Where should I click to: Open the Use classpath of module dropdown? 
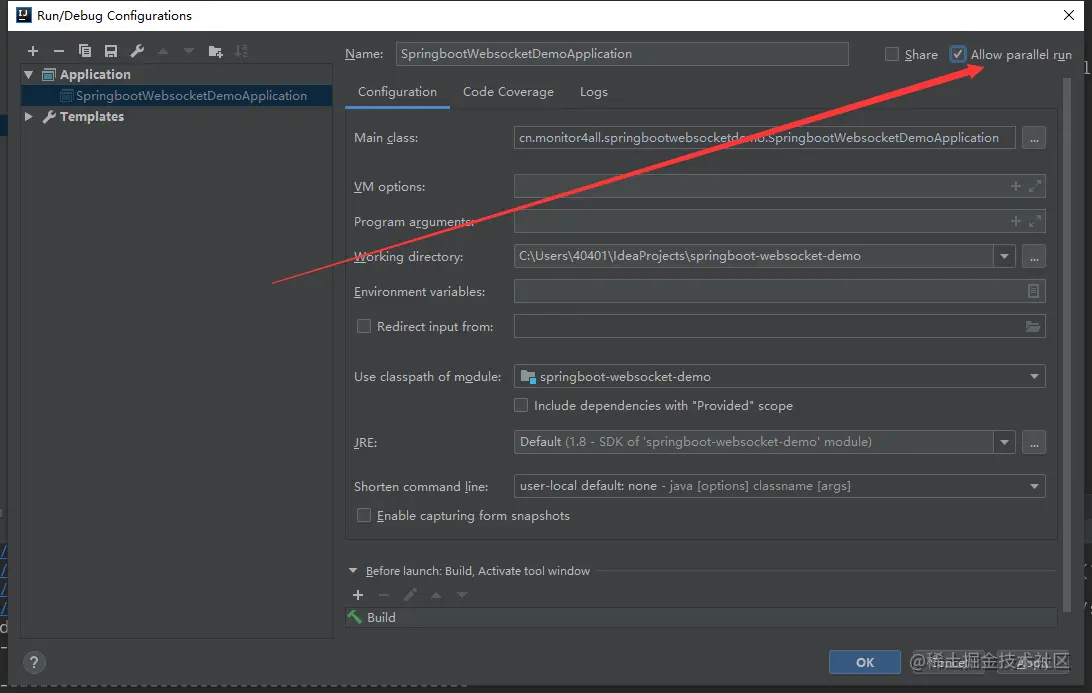click(1034, 377)
